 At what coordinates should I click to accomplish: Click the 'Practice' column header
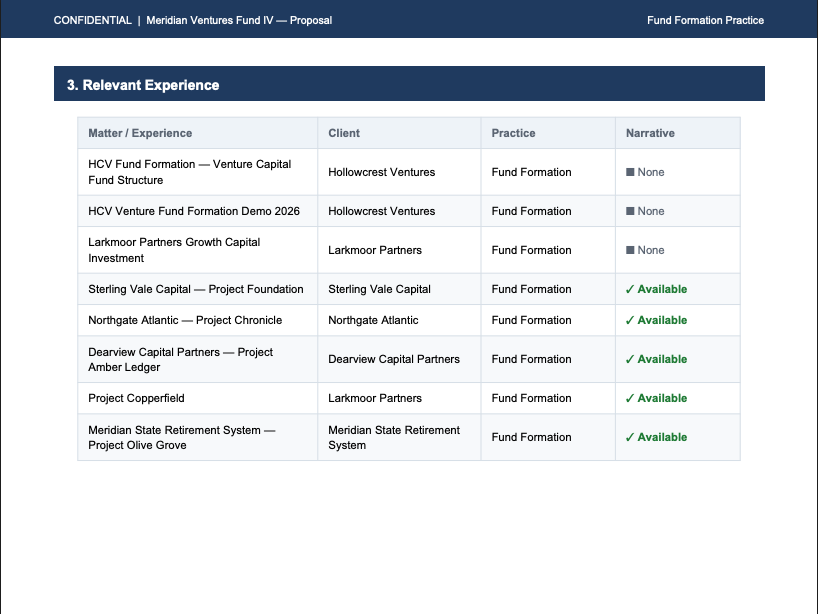513,133
